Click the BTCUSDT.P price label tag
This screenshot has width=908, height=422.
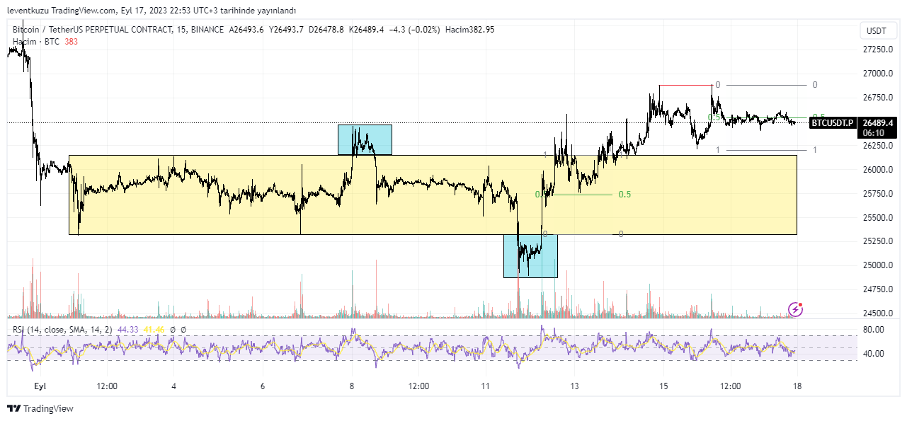coord(832,122)
